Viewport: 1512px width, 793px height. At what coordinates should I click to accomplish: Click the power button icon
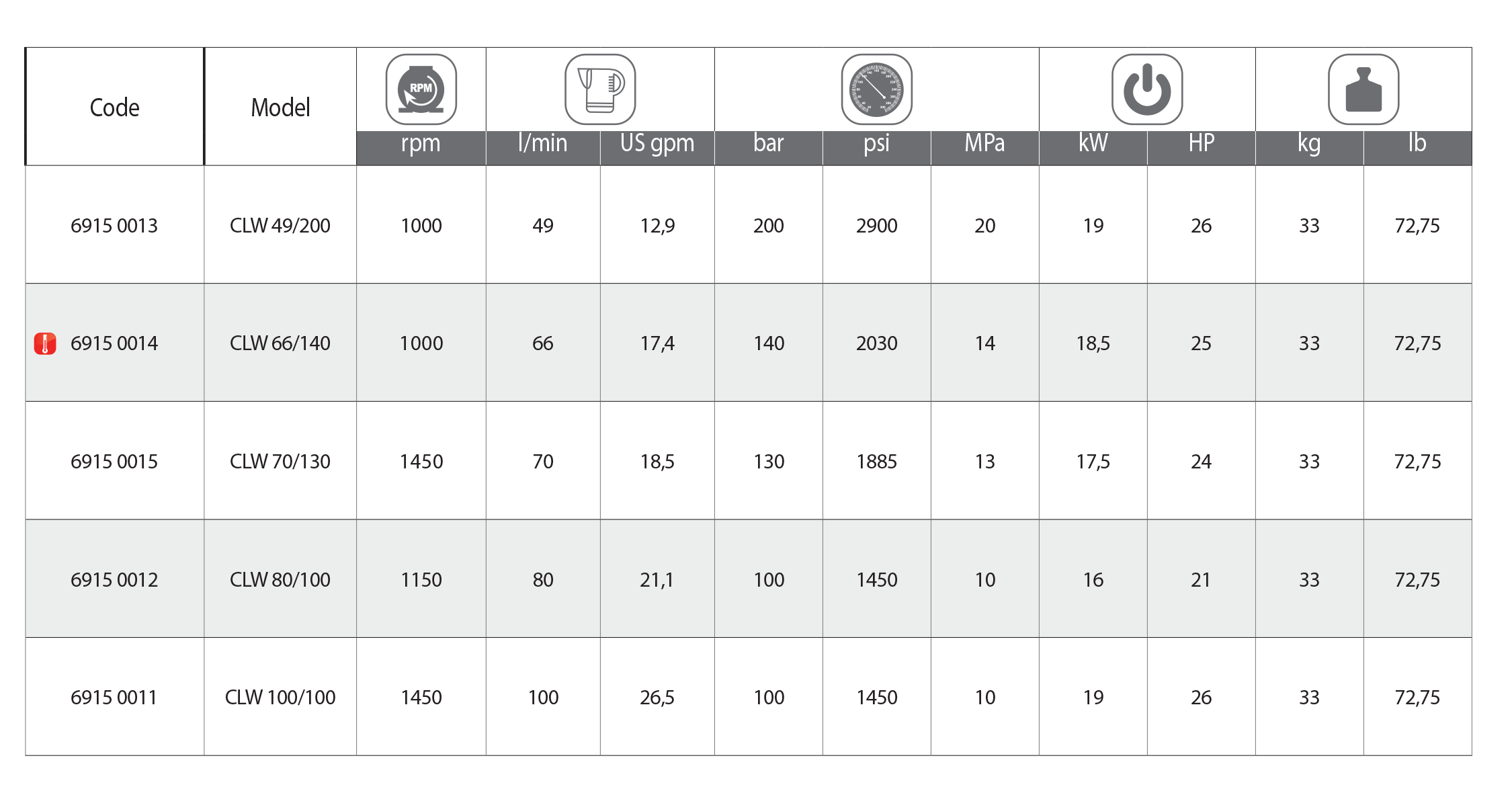click(1147, 89)
